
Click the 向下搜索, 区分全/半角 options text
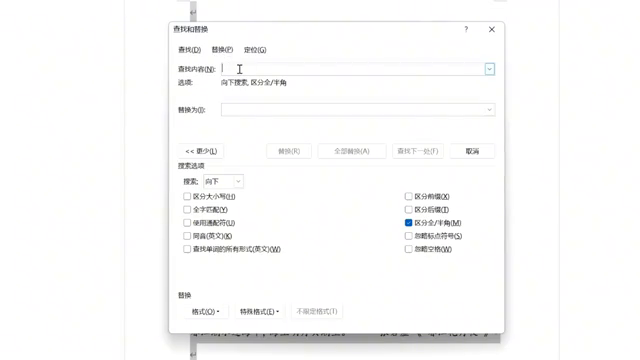click(254, 82)
